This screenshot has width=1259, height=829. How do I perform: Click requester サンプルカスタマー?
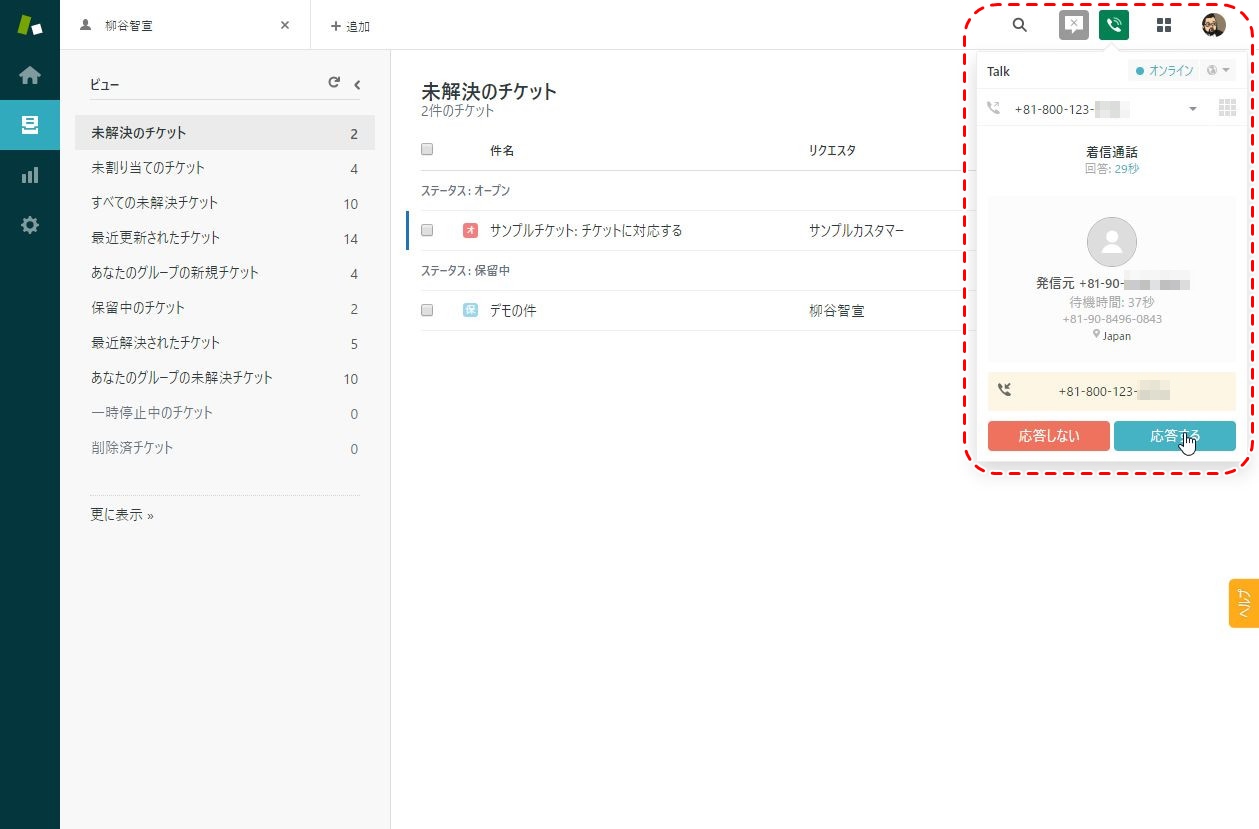coord(856,230)
